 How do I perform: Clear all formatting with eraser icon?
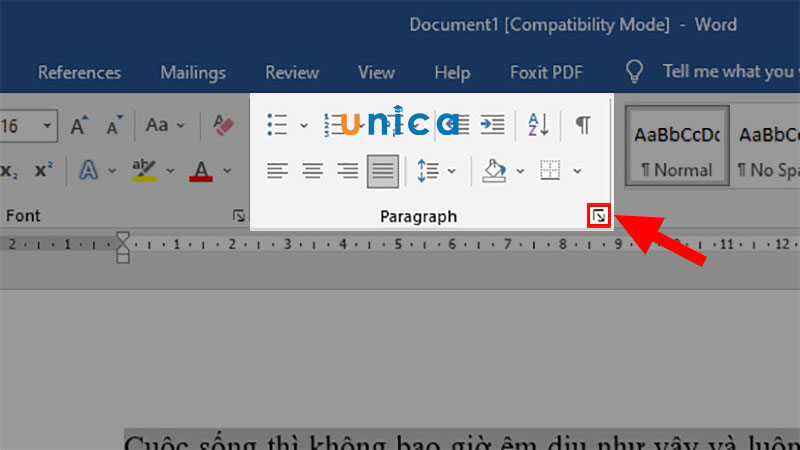[223, 125]
